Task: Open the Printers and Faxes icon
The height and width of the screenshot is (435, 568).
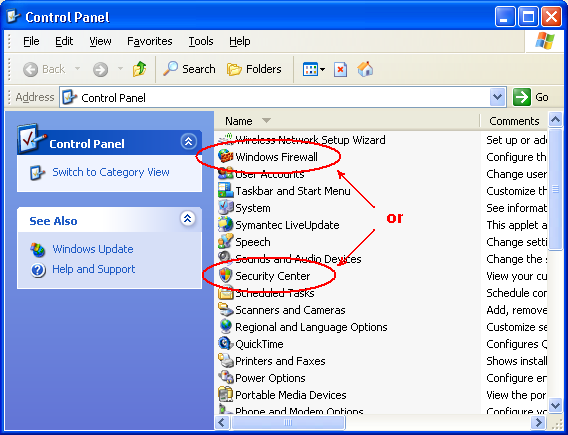Action: click(225, 361)
